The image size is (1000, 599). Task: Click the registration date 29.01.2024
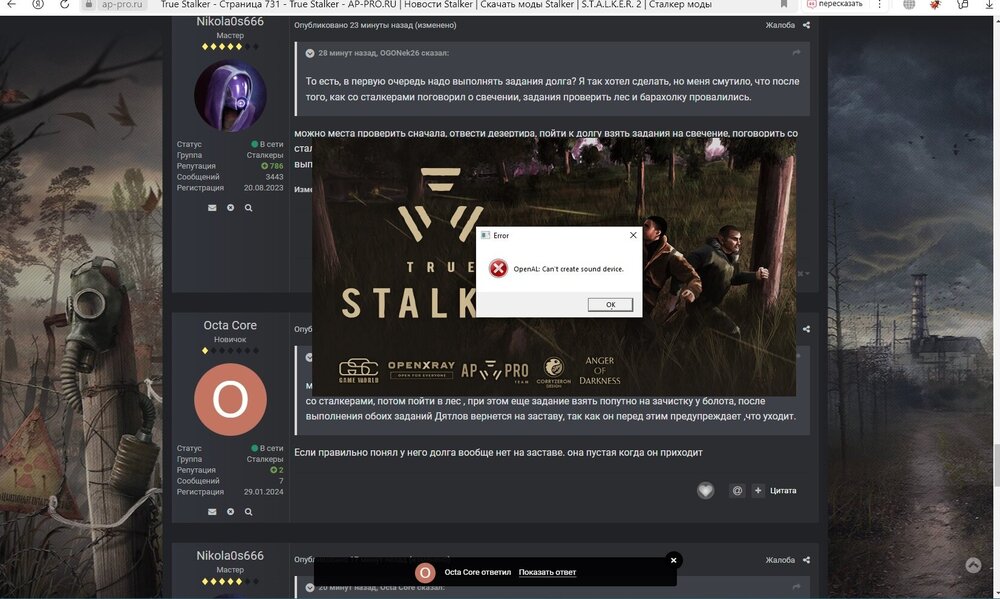[263, 492]
